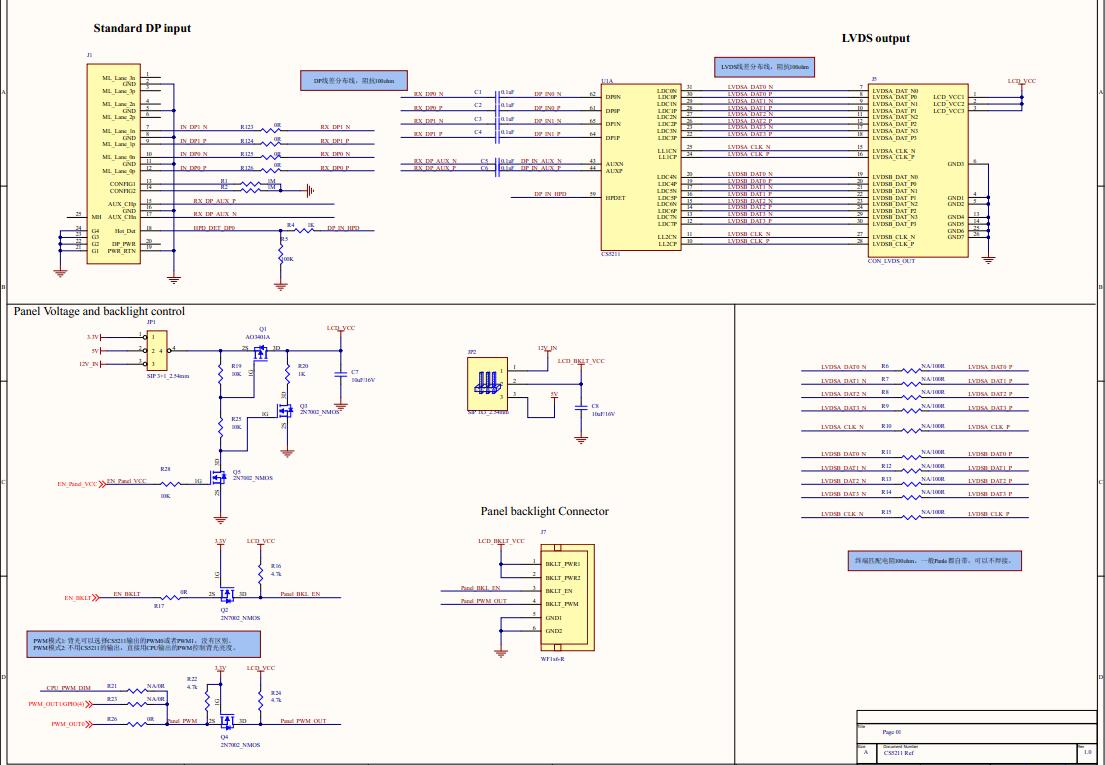
Task: Click the "Standard DP input" heading
Action: click(142, 28)
